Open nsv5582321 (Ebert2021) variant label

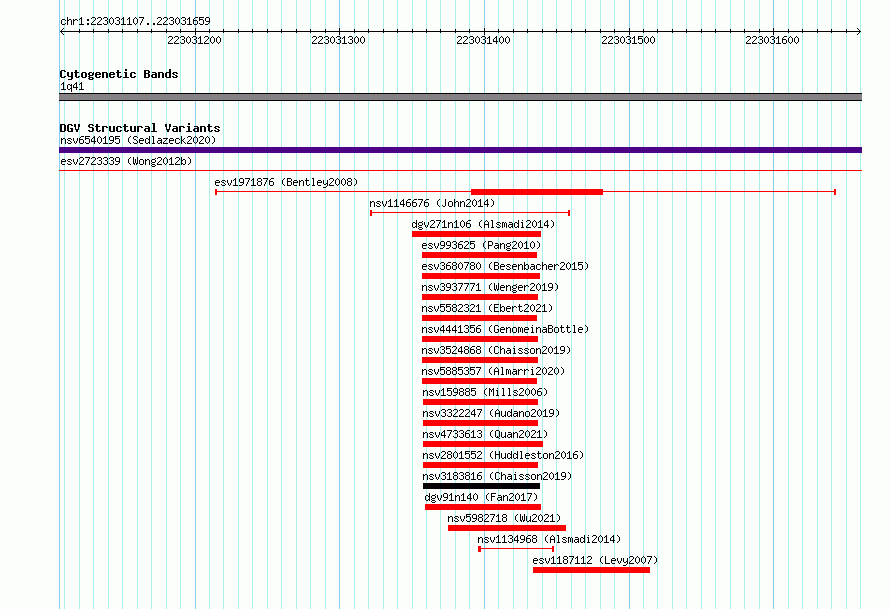[487, 308]
